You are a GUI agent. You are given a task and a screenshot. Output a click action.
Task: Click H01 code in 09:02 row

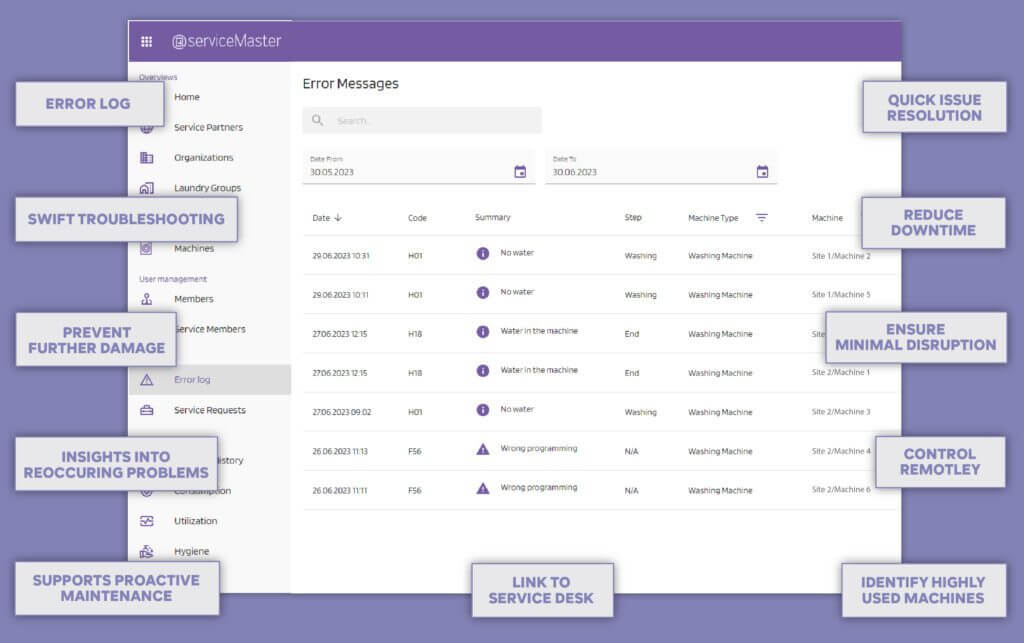point(415,412)
